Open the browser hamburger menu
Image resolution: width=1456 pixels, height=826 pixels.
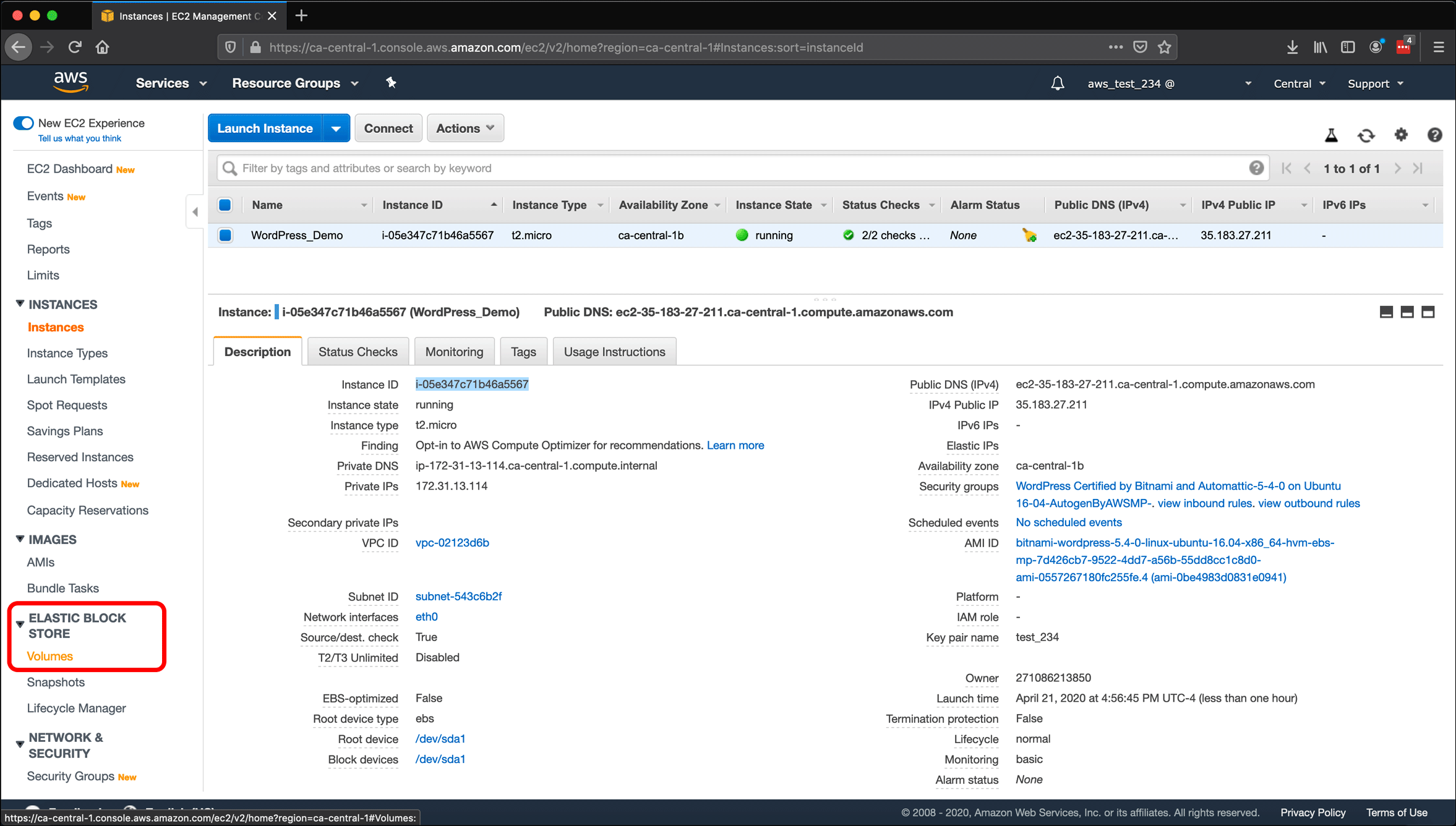click(x=1439, y=47)
